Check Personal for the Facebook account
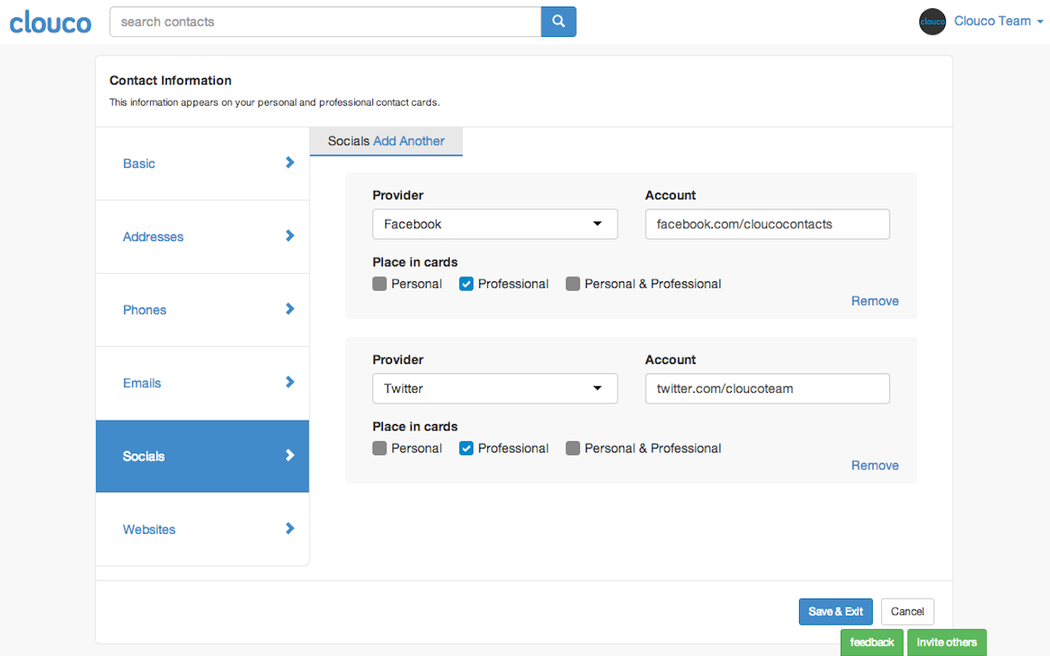This screenshot has height=656, width=1050. pyautogui.click(x=380, y=284)
